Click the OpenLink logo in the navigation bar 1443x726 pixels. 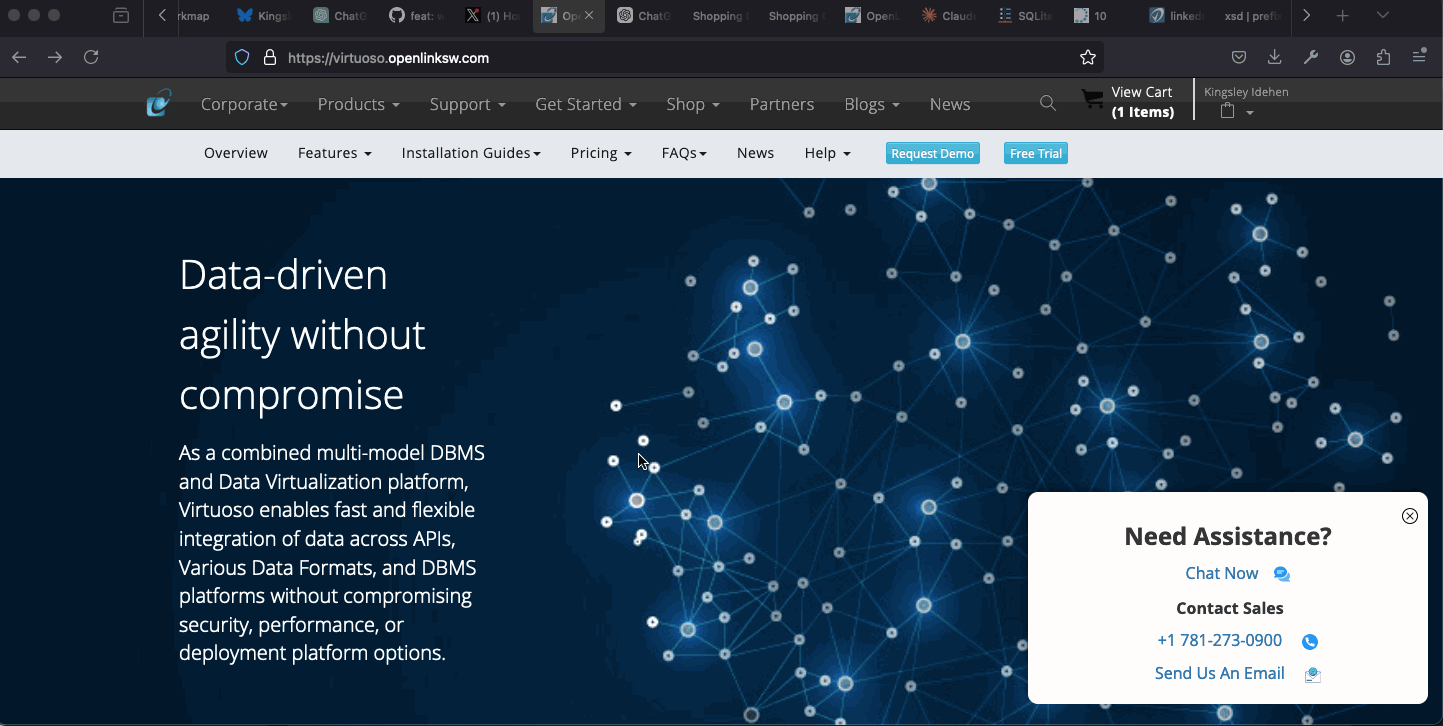159,103
